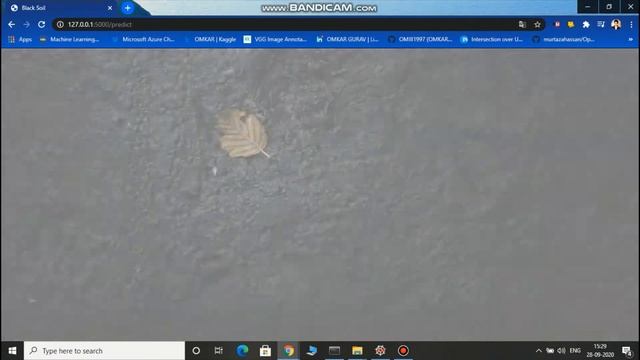
Task: Open the media control playlist icon
Action: click(600, 24)
